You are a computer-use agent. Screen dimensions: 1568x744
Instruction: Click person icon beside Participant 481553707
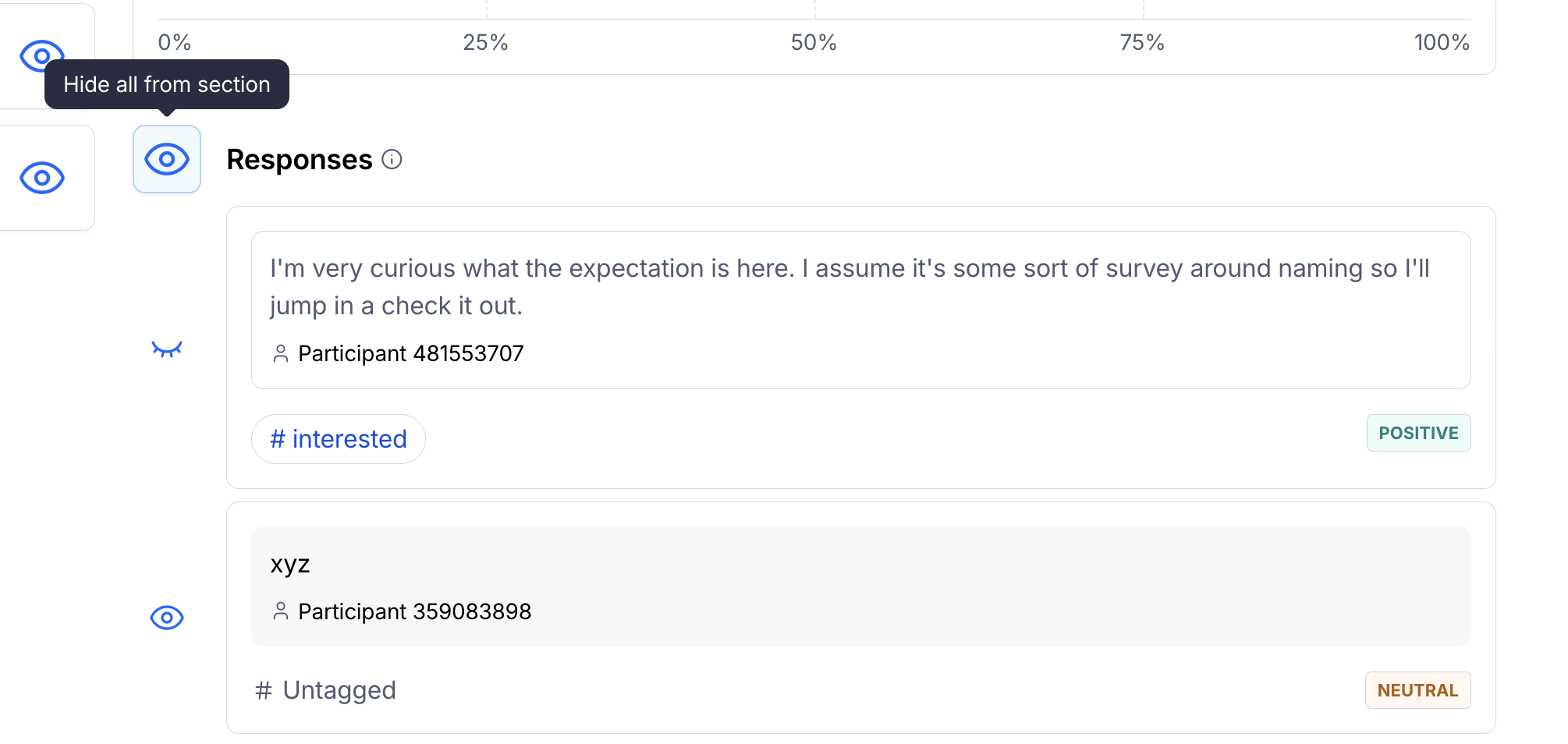281,353
